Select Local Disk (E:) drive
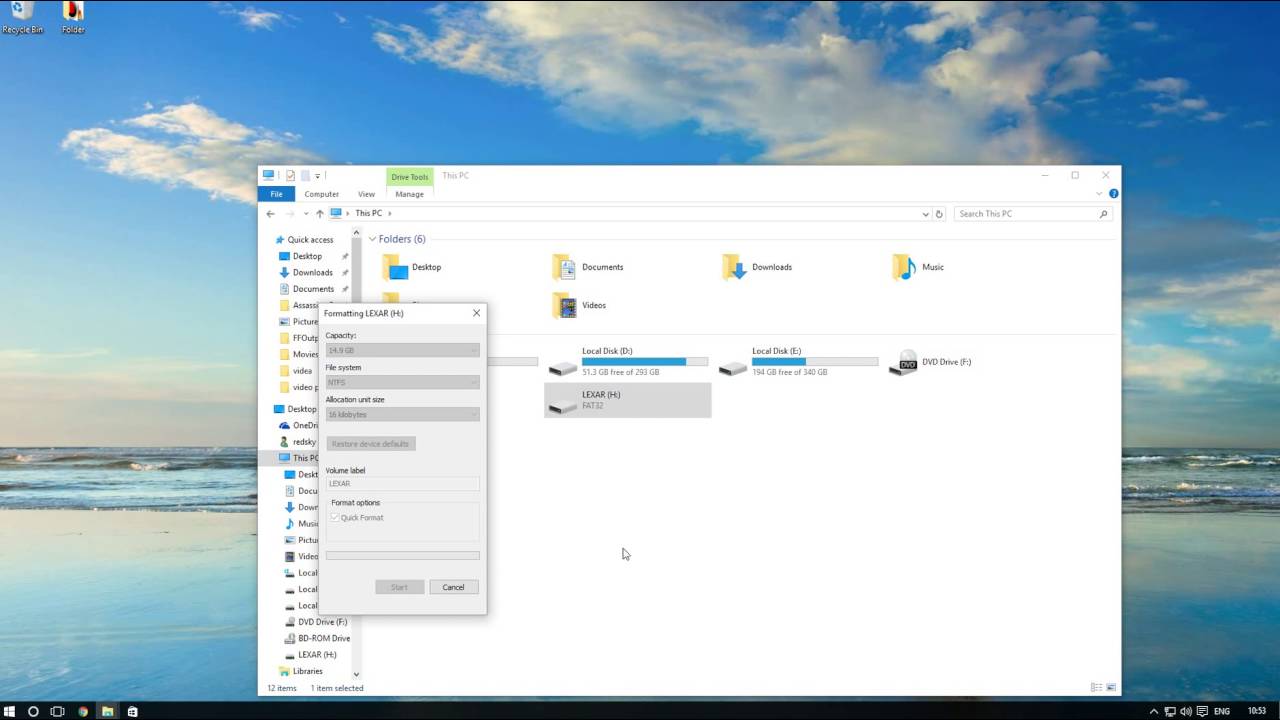 [x=798, y=362]
